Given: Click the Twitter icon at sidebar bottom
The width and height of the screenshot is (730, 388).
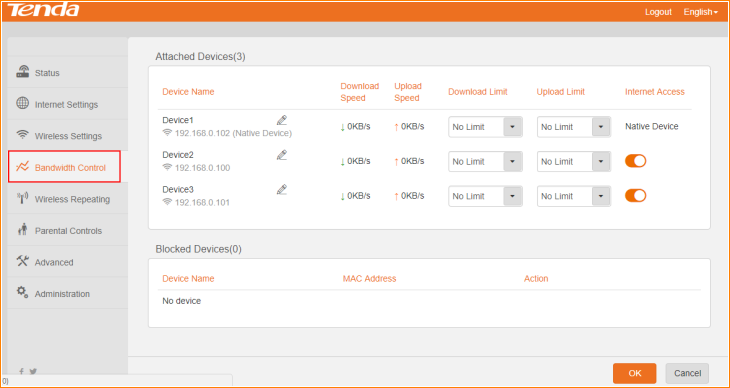Looking at the screenshot, I should 33,372.
